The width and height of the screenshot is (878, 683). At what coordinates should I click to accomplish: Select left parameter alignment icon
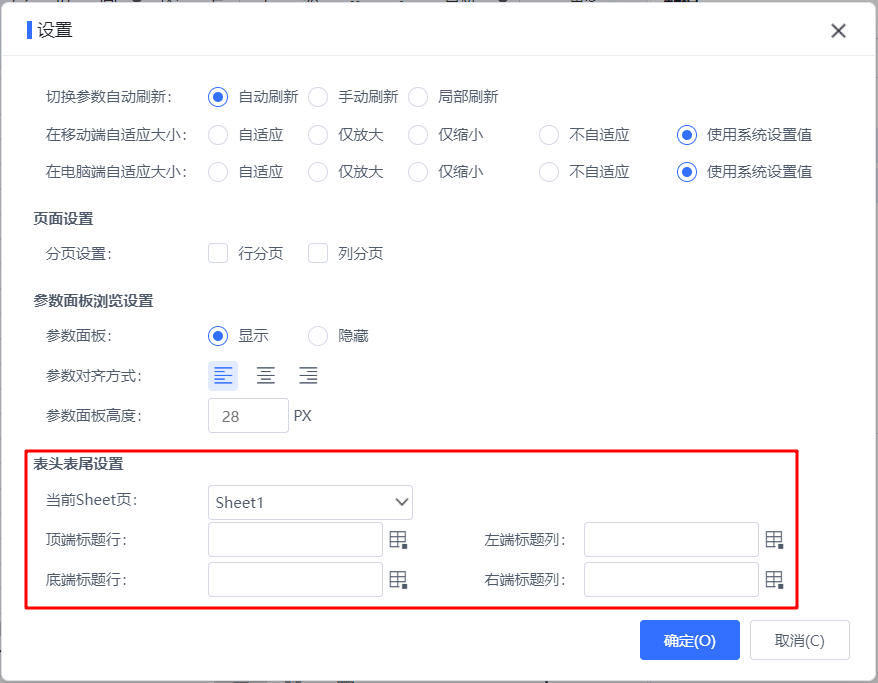coord(223,375)
